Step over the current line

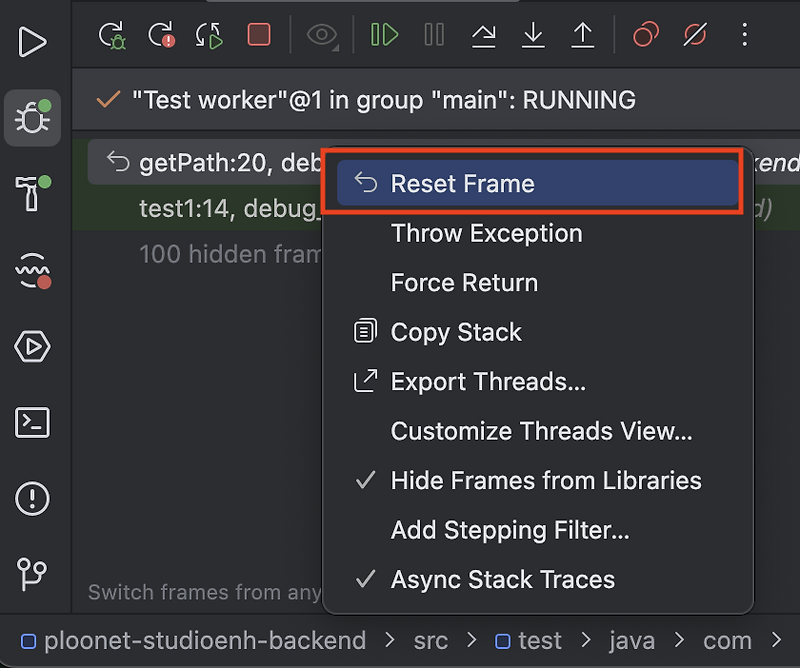(484, 33)
